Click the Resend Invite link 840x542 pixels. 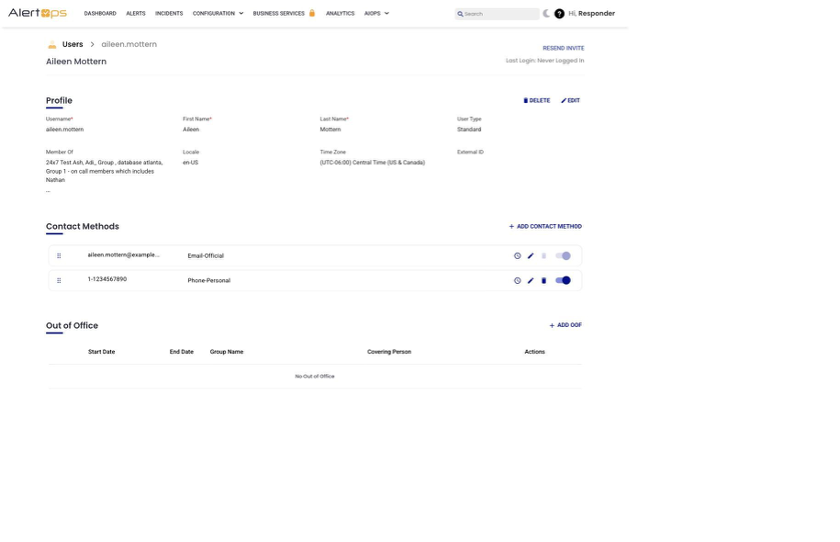pos(563,48)
